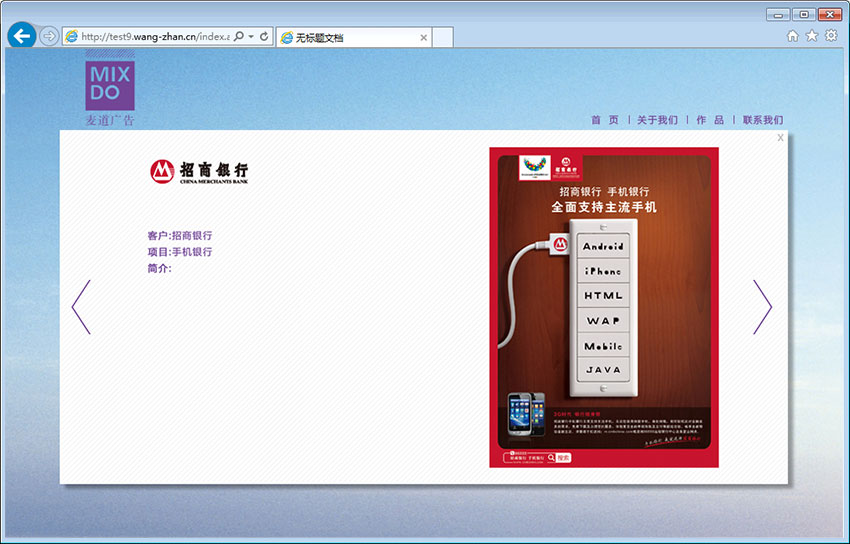Click the browser forward arrow button
Viewport: 850px width, 544px height.
pos(49,36)
